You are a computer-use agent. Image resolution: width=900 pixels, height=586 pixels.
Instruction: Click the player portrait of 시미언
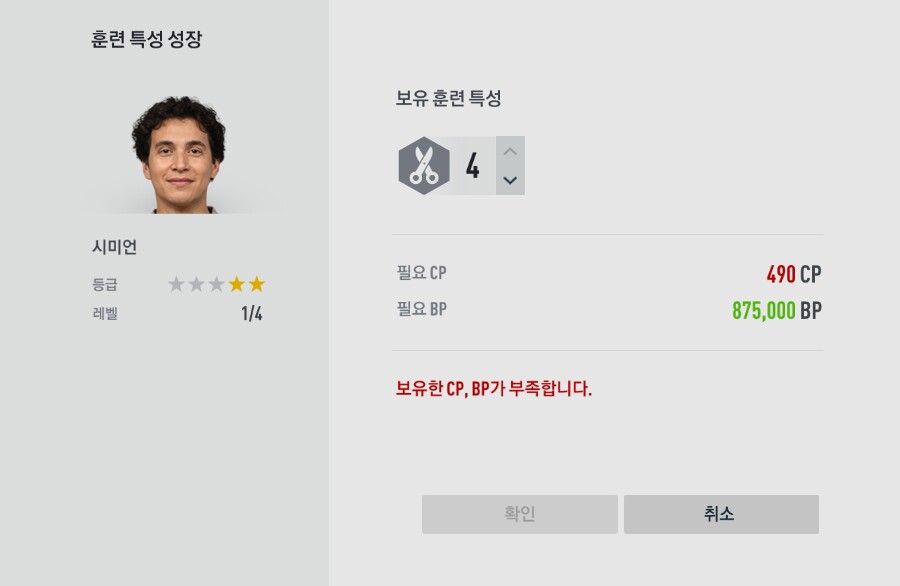click(179, 155)
